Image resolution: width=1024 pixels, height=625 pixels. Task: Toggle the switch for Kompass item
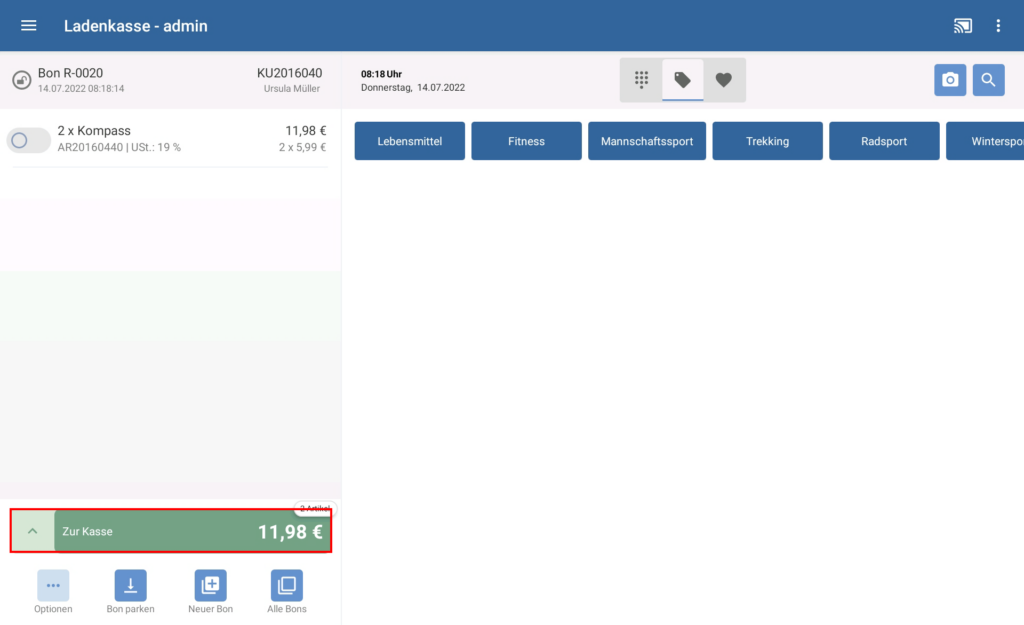(28, 140)
